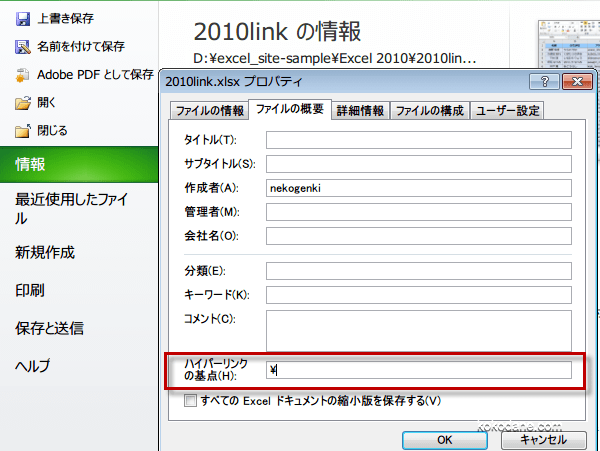Choose 名前を付けて保存 menu entry
This screenshot has width=600, height=451.
click(x=81, y=47)
